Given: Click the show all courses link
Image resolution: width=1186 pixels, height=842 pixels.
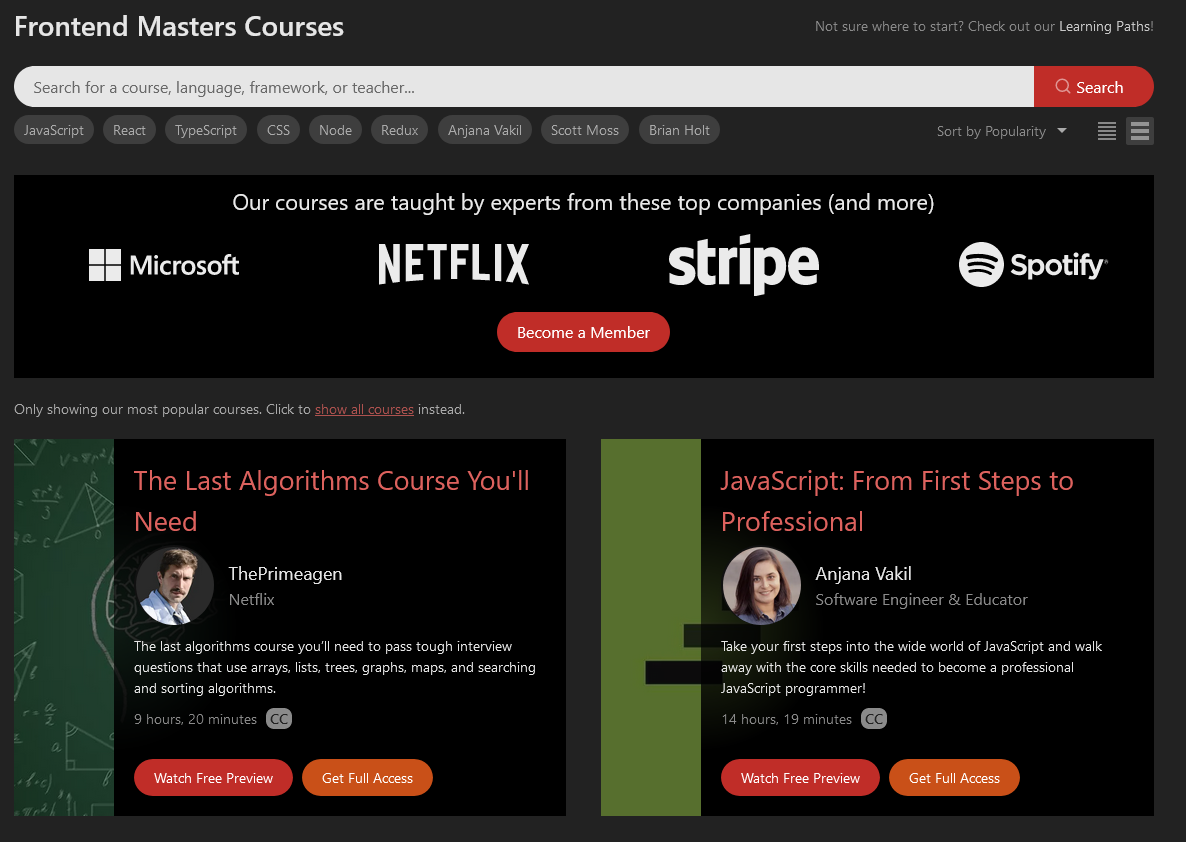Looking at the screenshot, I should pyautogui.click(x=364, y=409).
